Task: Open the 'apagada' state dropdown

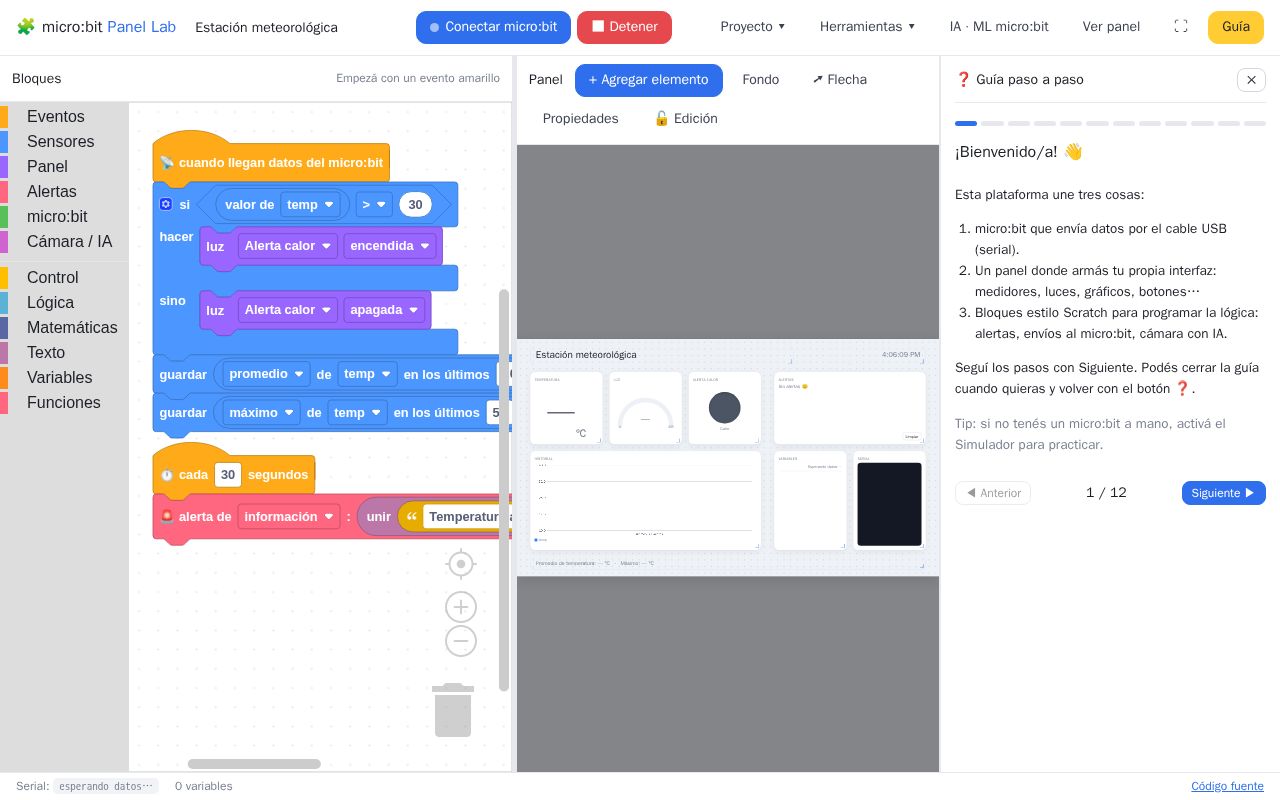Action: click(x=384, y=310)
